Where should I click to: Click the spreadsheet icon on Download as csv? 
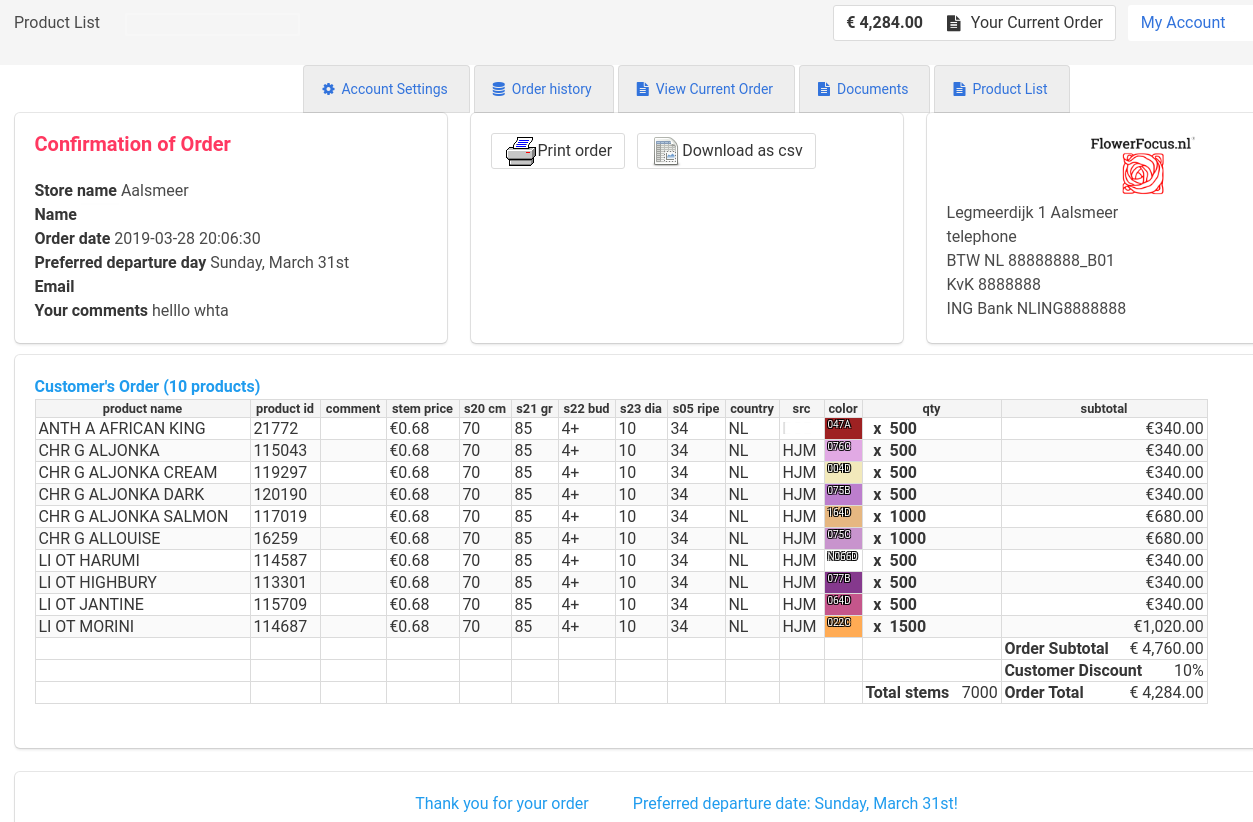point(666,151)
